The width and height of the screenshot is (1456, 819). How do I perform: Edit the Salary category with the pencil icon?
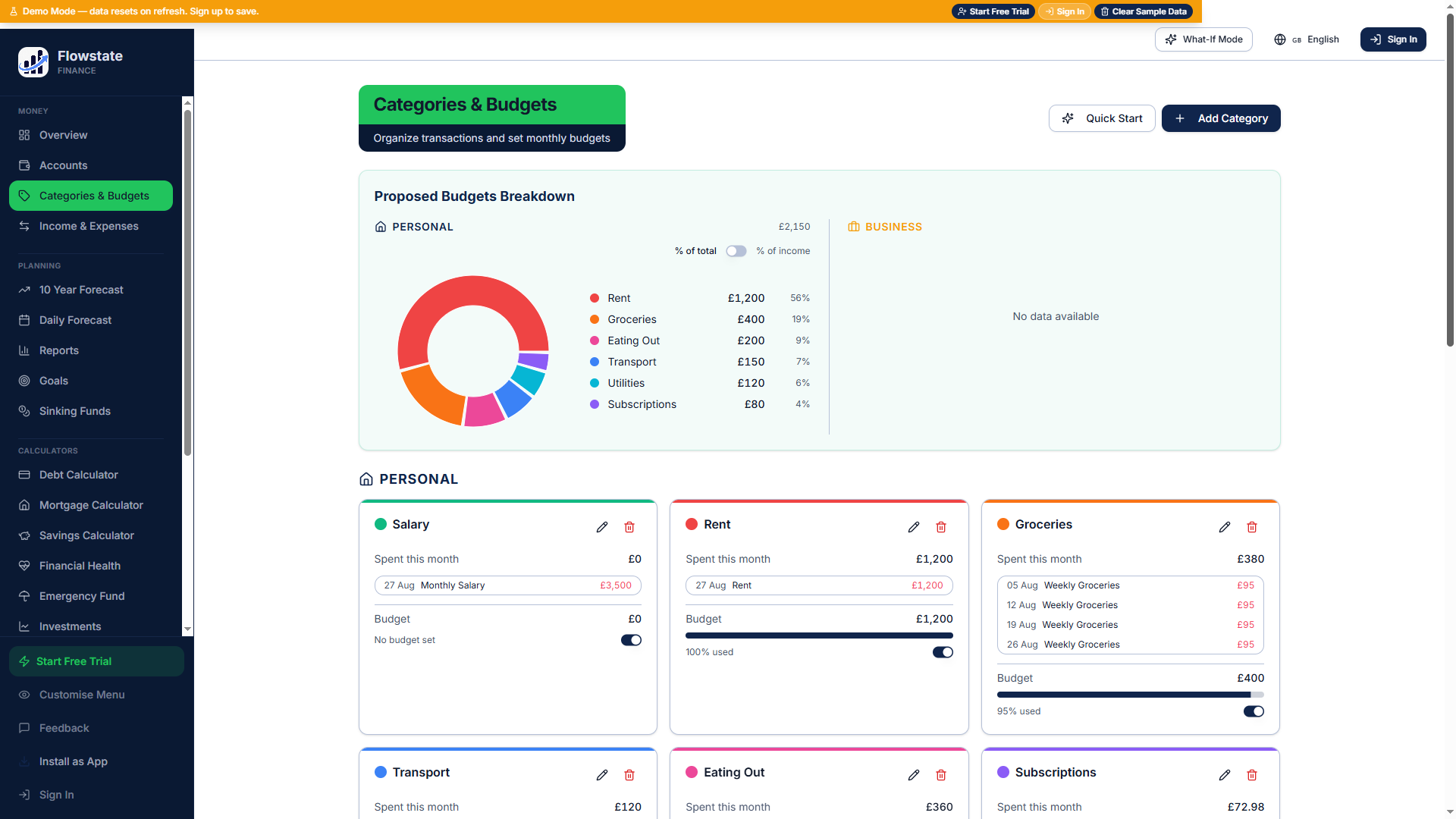[602, 527]
